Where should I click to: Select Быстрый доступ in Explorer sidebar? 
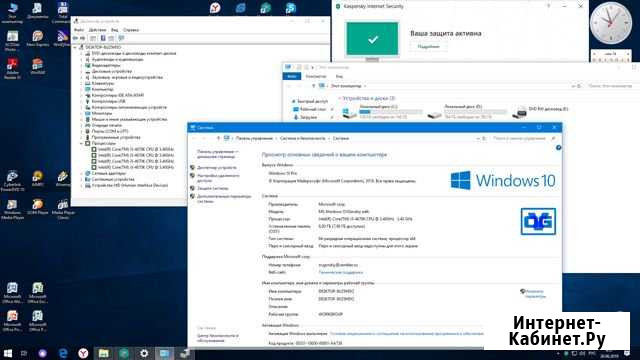point(312,101)
